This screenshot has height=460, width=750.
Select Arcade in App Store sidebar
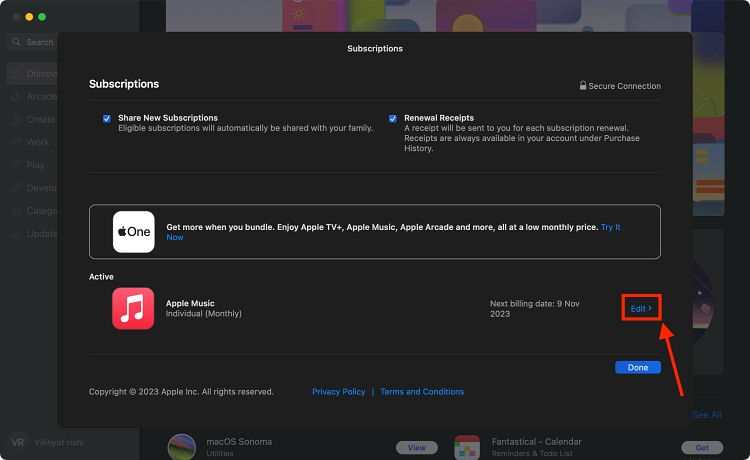(x=33, y=97)
